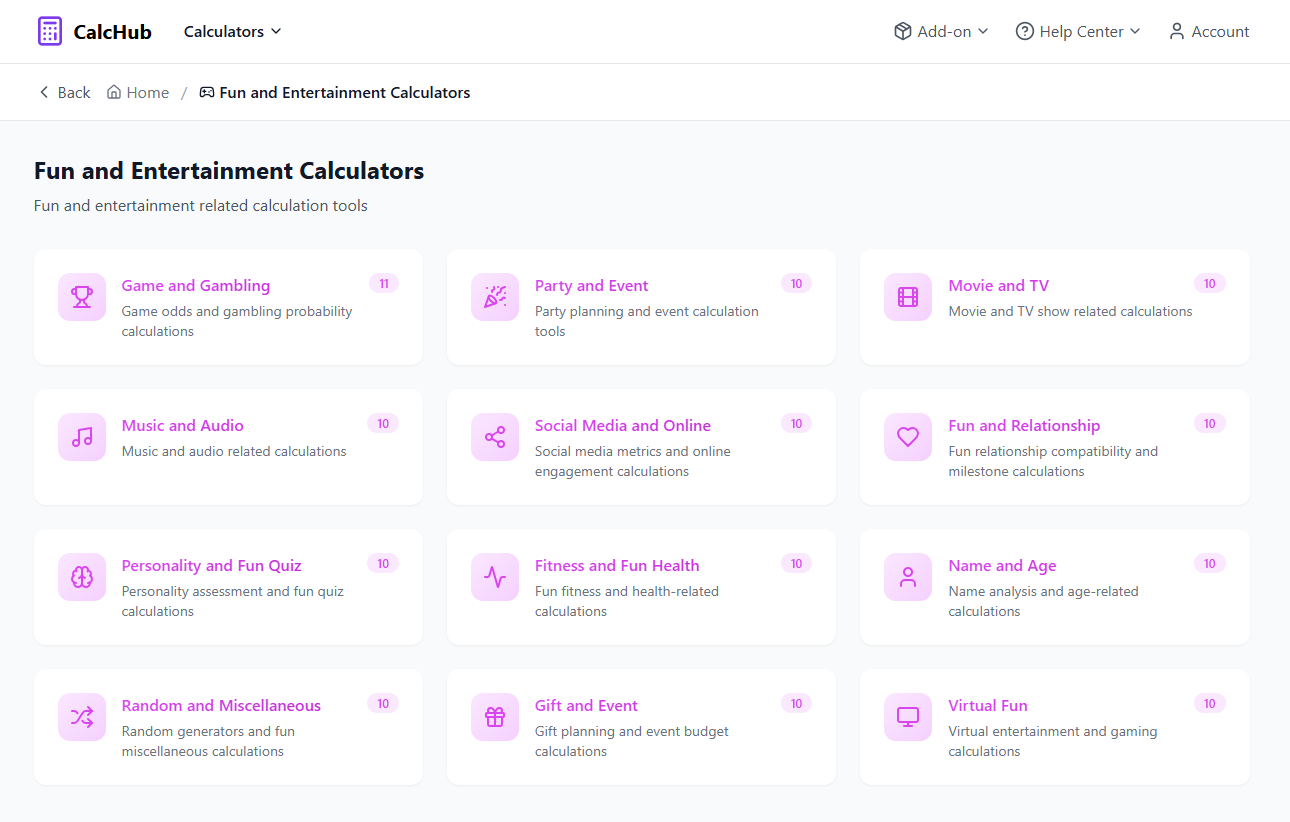Click the current breadcrumb 'Fun and Entertainment Calculators'
Image resolution: width=1290 pixels, height=822 pixels.
tap(345, 92)
